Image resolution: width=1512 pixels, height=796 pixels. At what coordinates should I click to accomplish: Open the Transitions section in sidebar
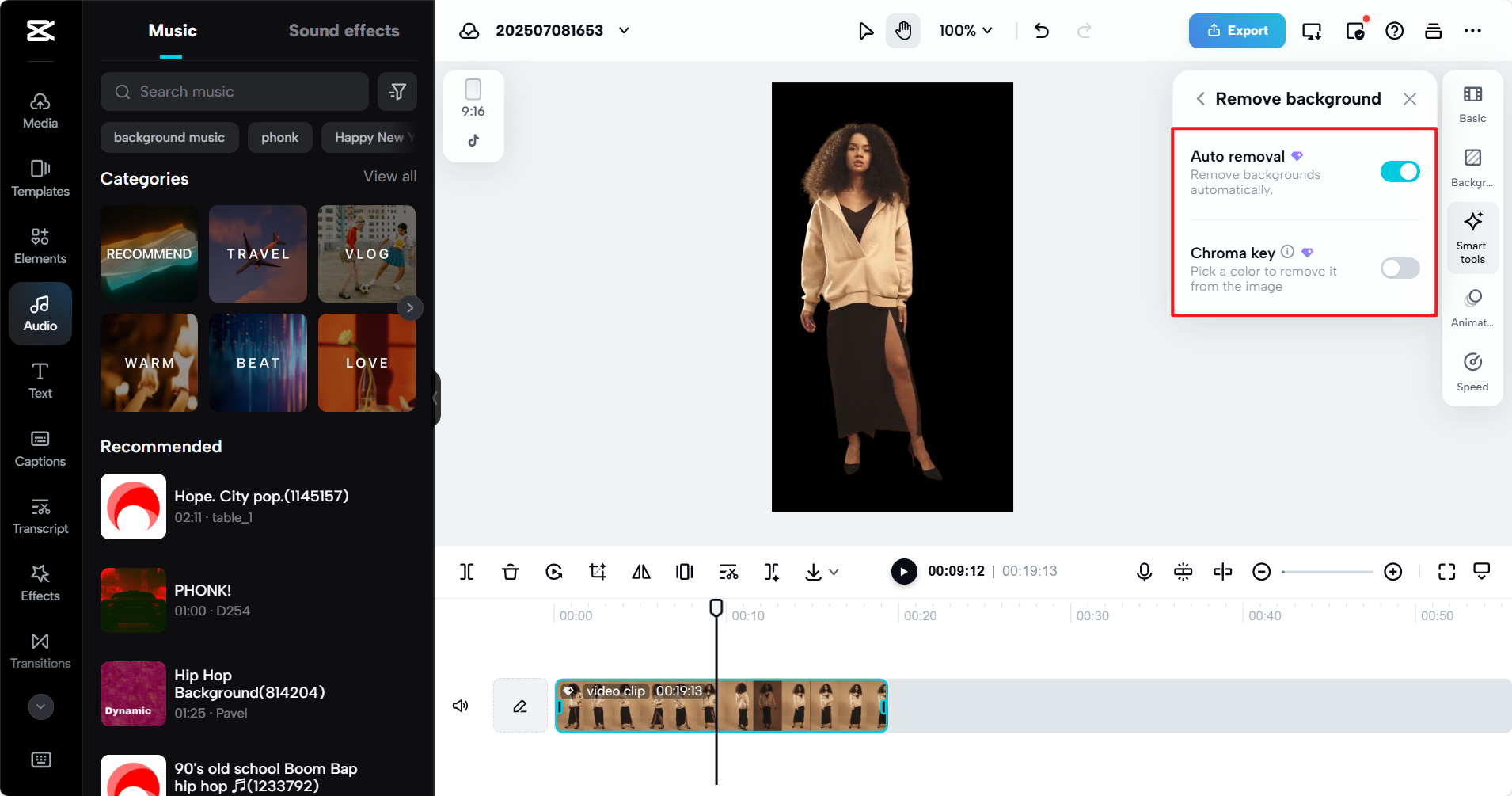[40, 650]
